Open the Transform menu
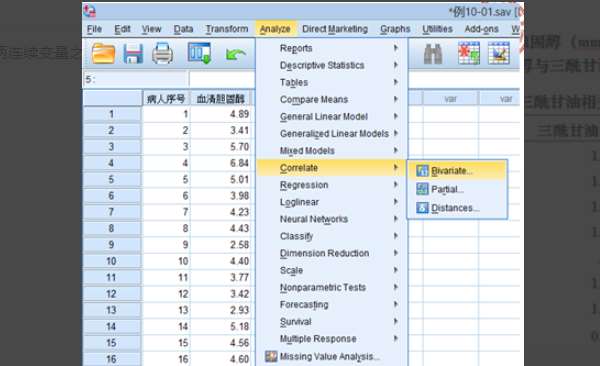 227,29
